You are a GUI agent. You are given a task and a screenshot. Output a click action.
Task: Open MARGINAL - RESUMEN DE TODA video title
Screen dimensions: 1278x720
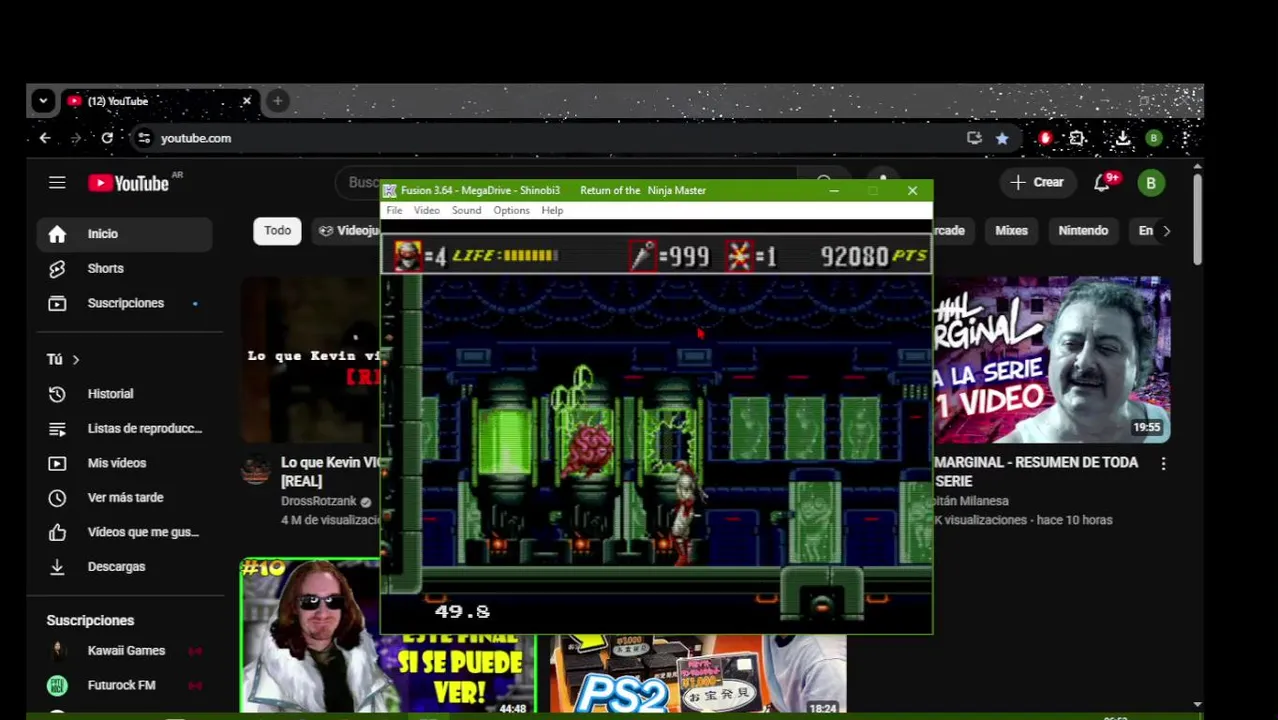(1036, 472)
